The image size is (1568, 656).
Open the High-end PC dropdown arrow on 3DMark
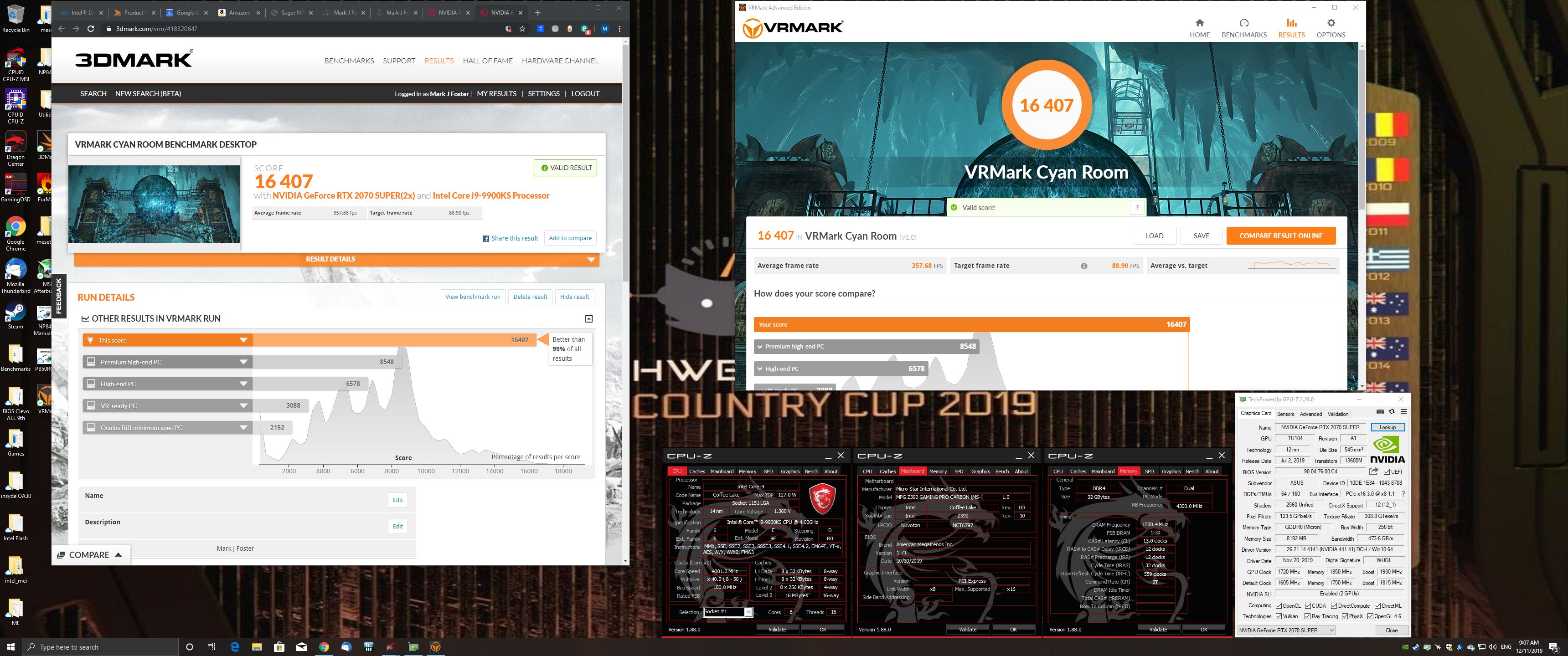pos(243,384)
